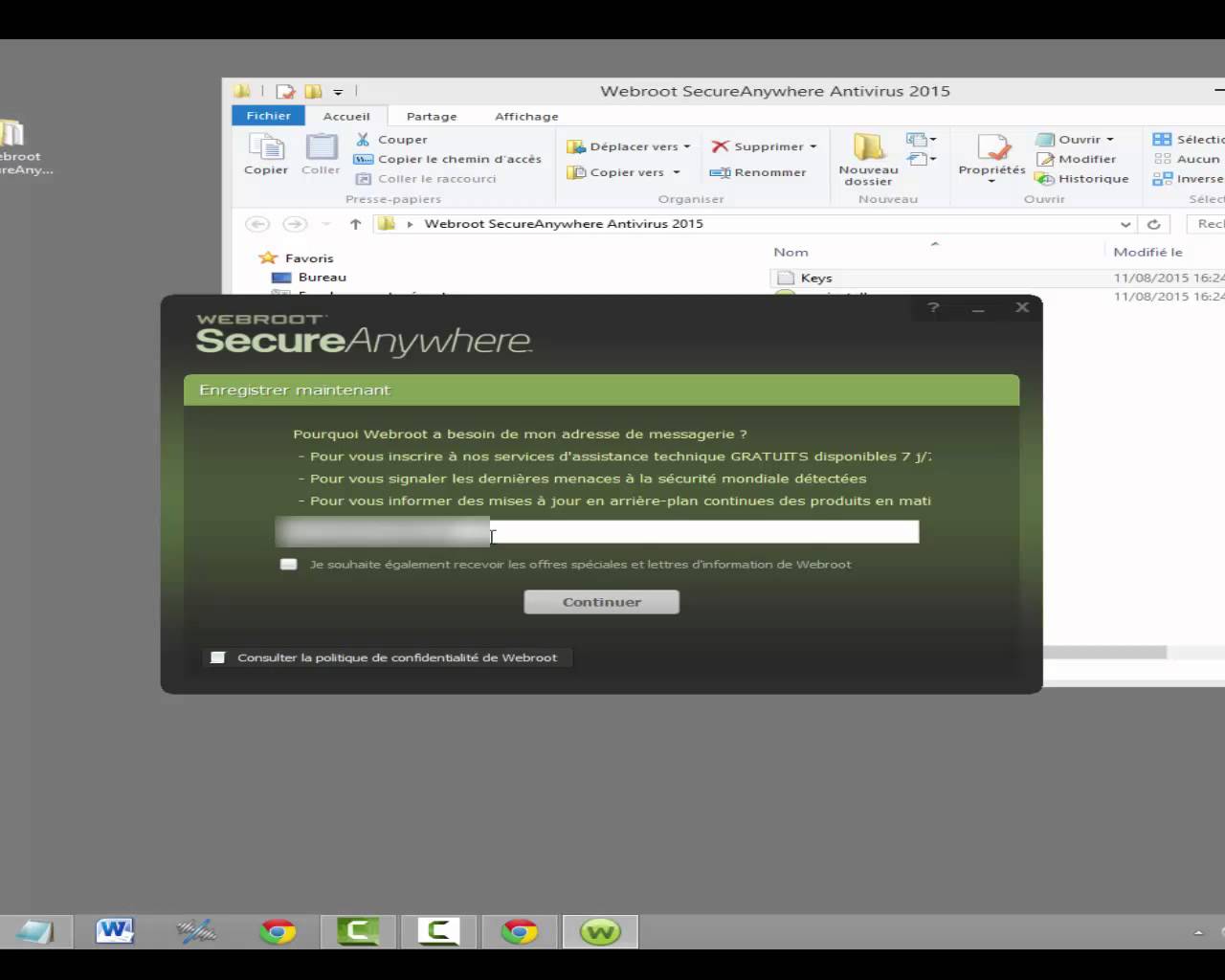Switch to the Partage tab
This screenshot has height=980, width=1225.
[432, 116]
